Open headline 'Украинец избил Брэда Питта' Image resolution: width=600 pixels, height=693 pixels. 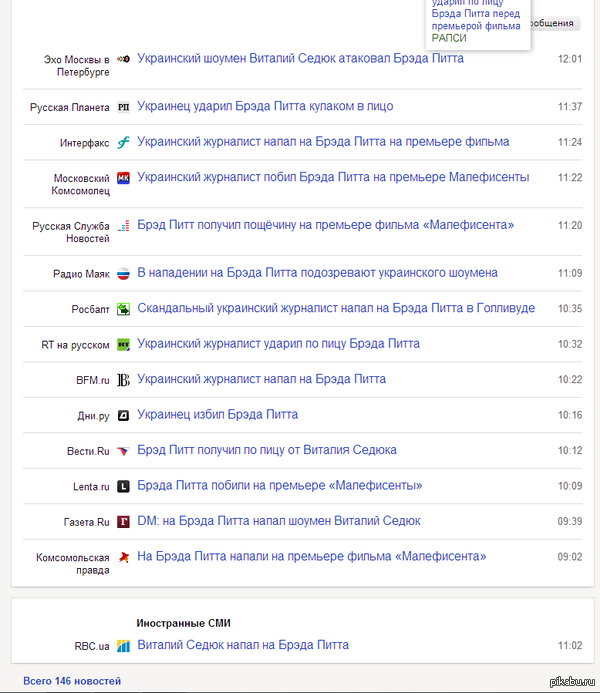click(217, 414)
